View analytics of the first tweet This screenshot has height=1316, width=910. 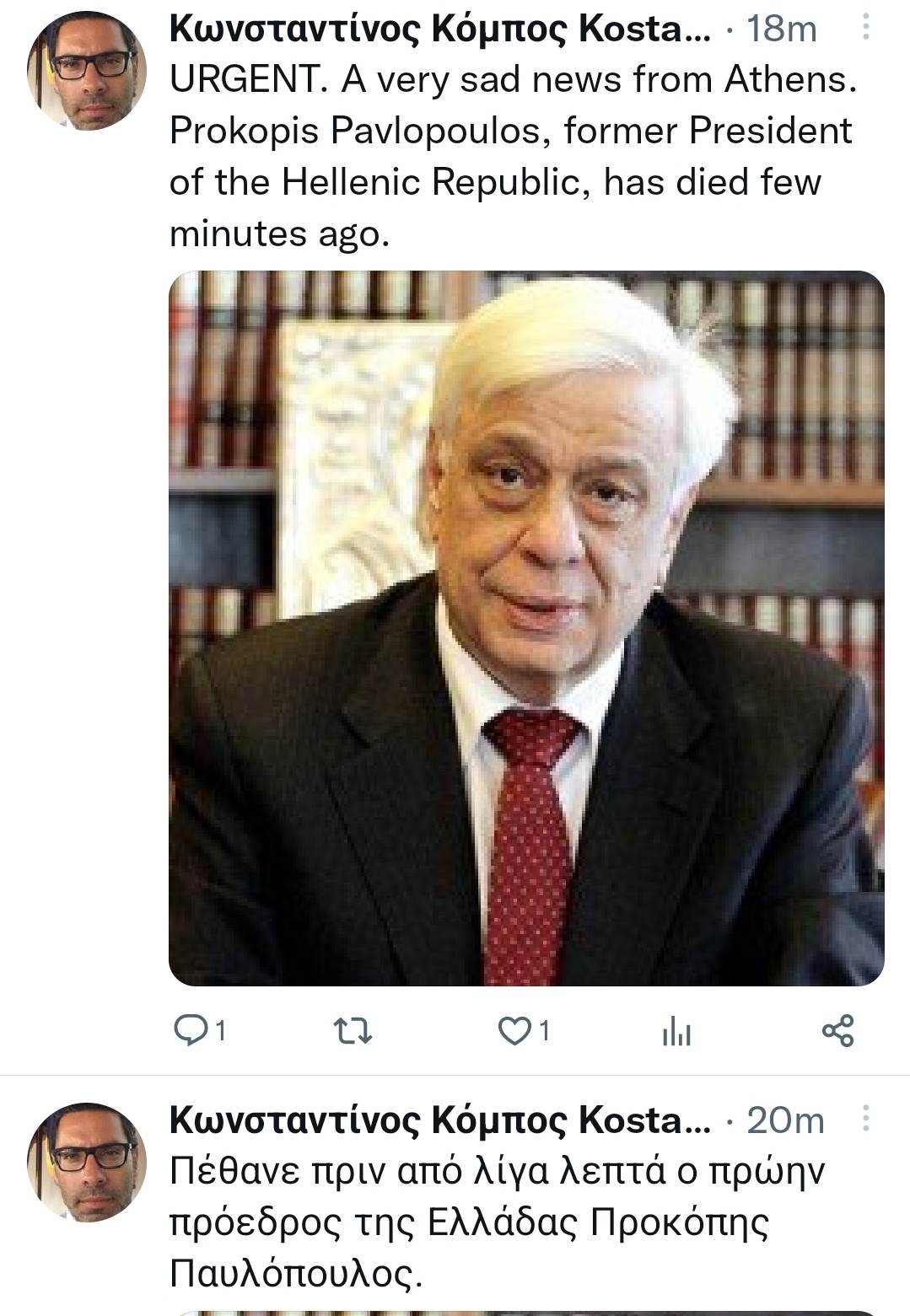676,1030
